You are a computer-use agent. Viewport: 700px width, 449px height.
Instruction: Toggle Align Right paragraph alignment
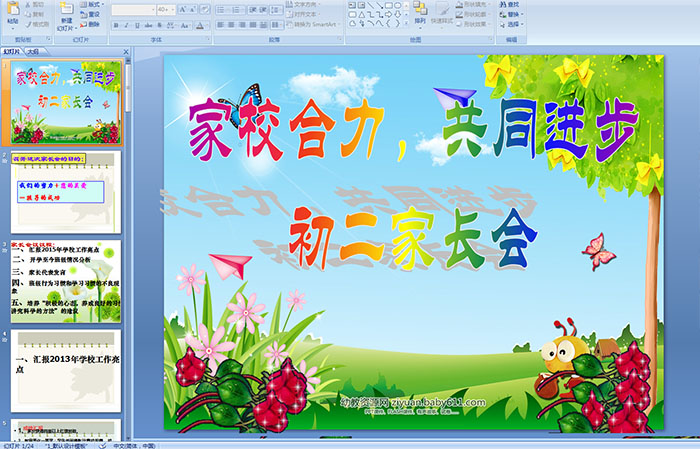click(242, 25)
